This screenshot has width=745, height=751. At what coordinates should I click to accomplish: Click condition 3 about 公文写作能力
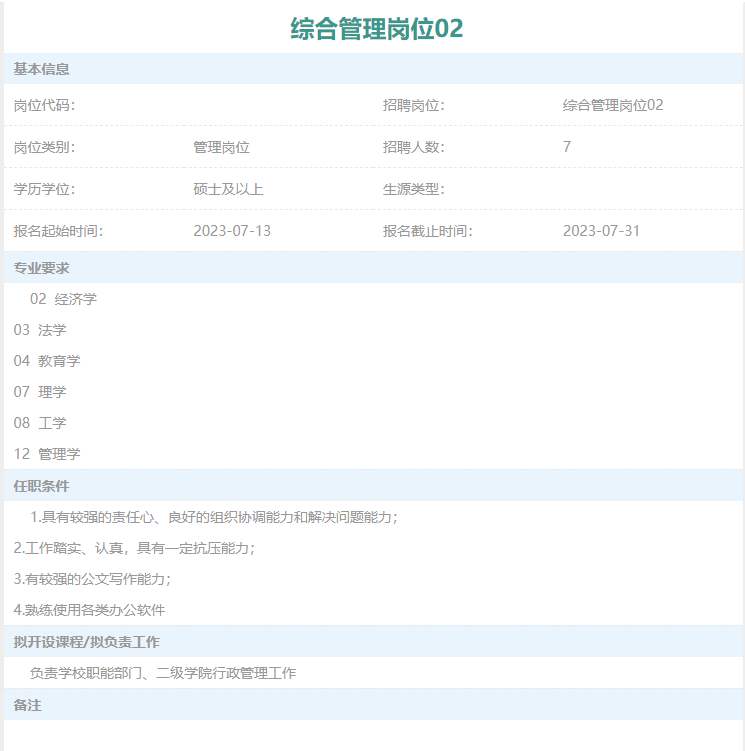click(92, 579)
